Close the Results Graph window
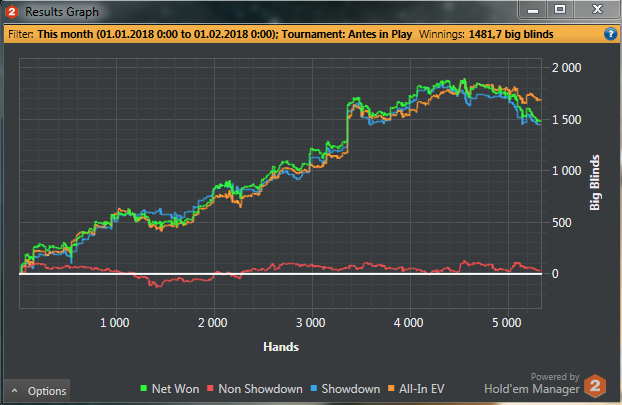The height and width of the screenshot is (405, 622). pos(597,10)
